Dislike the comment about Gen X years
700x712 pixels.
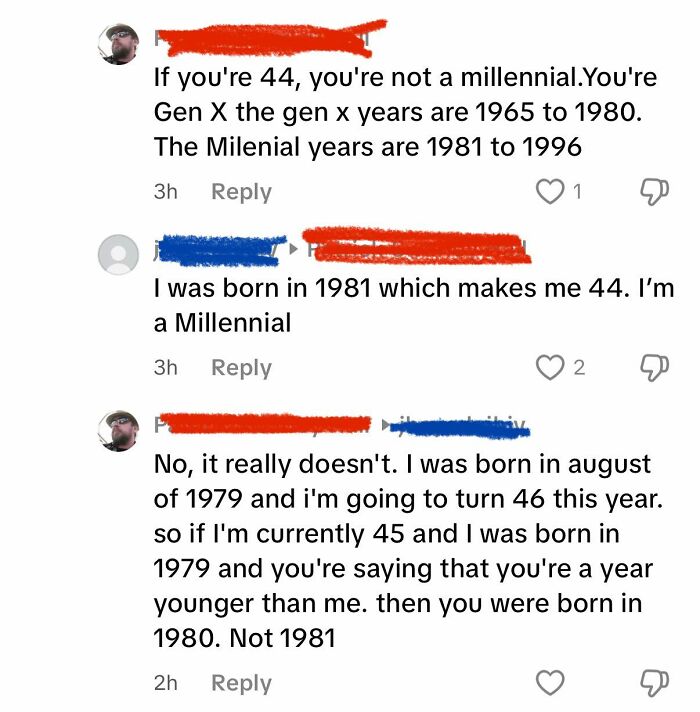(x=651, y=191)
